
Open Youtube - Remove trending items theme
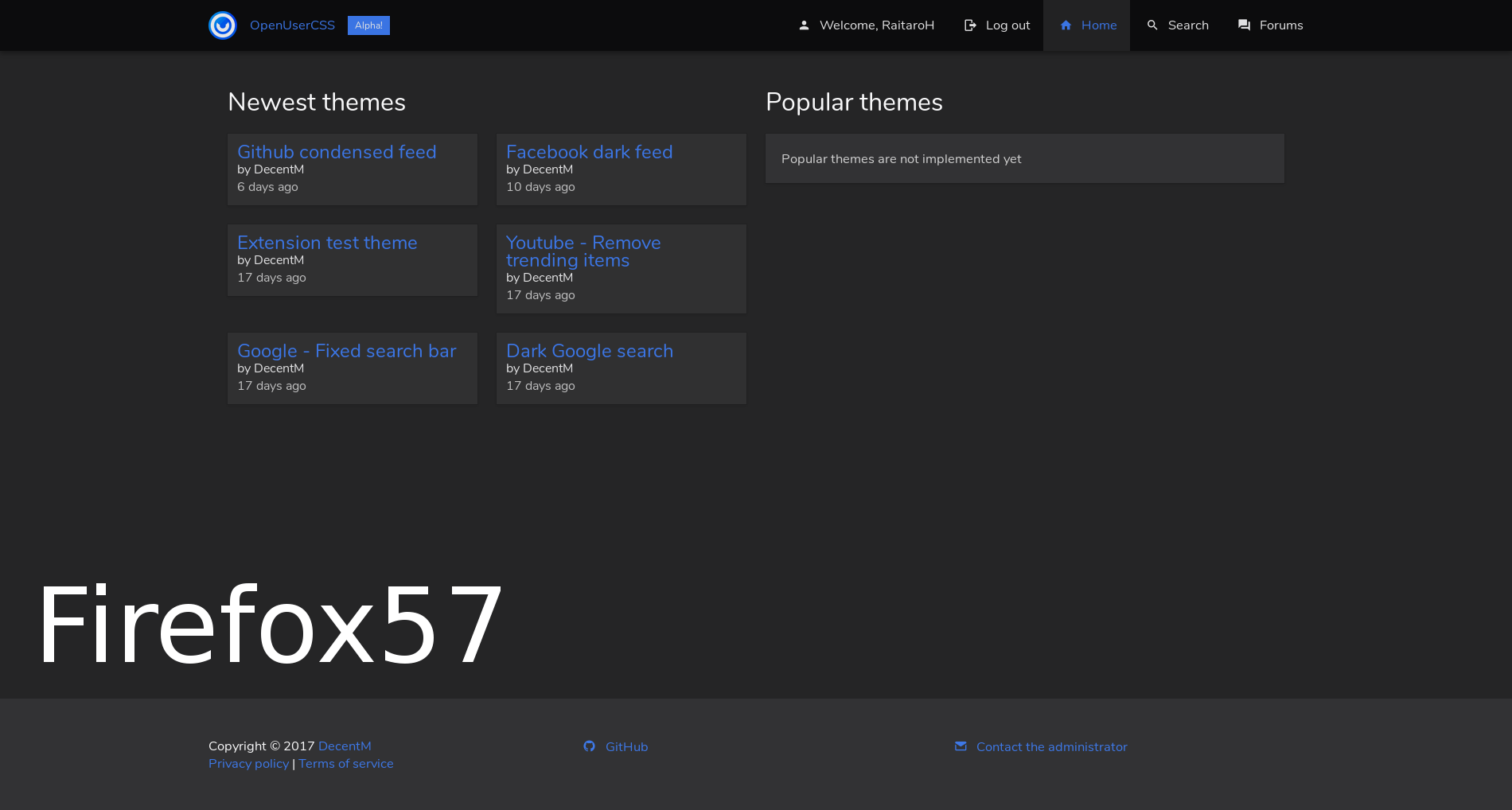tap(583, 251)
